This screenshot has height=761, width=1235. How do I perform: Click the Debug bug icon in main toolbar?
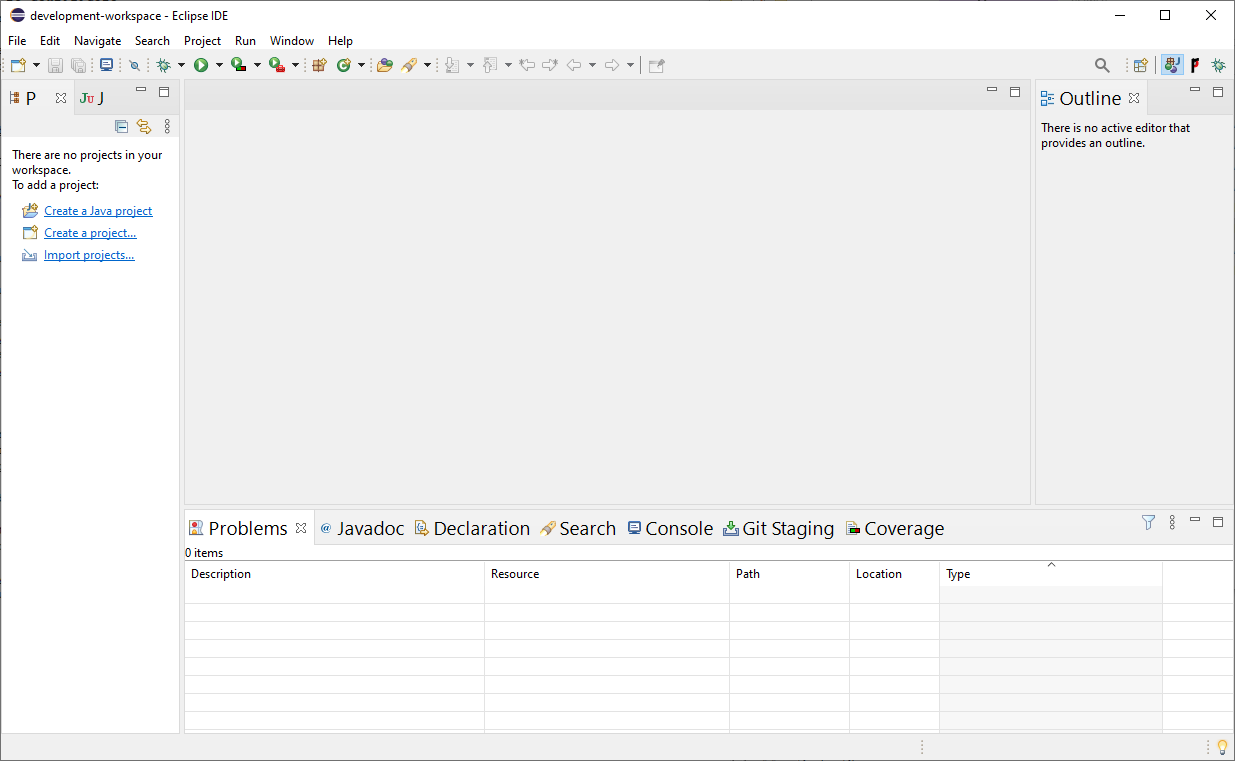[x=164, y=65]
